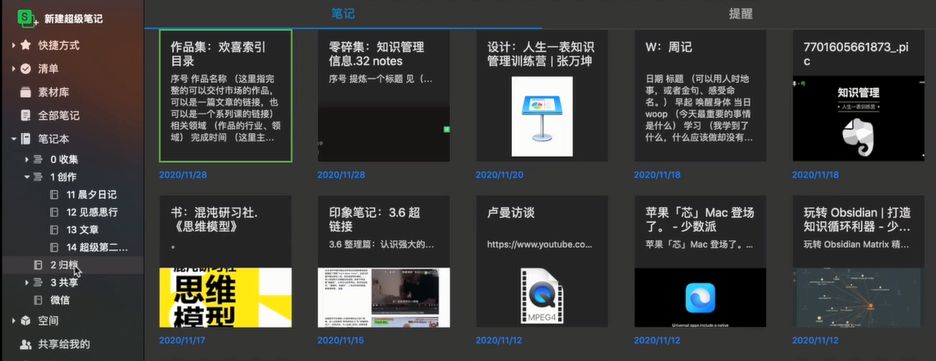Click the cube icon beside 空间
Viewport: 936px width, 361px height.
[26, 320]
